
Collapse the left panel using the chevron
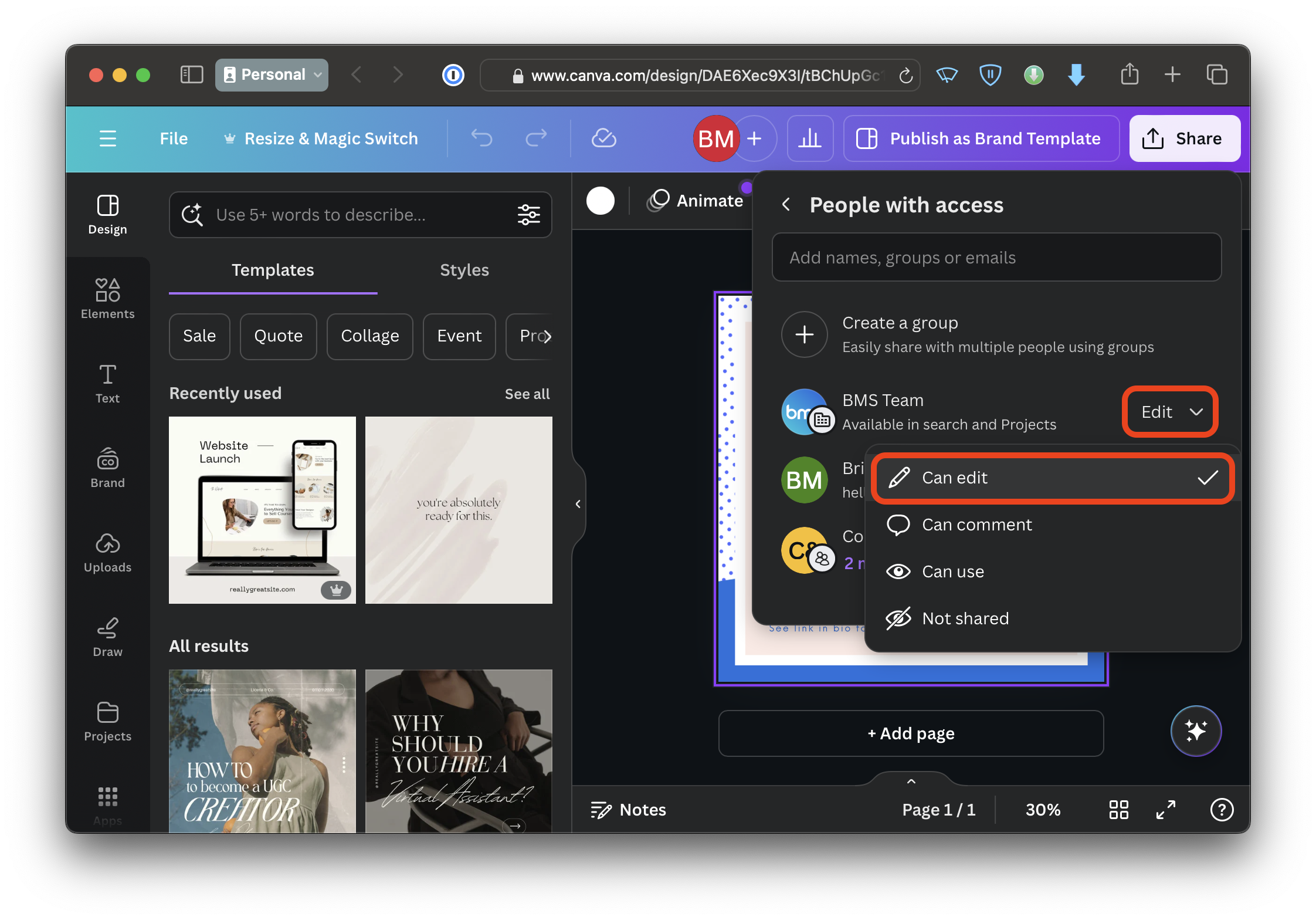pyautogui.click(x=577, y=503)
